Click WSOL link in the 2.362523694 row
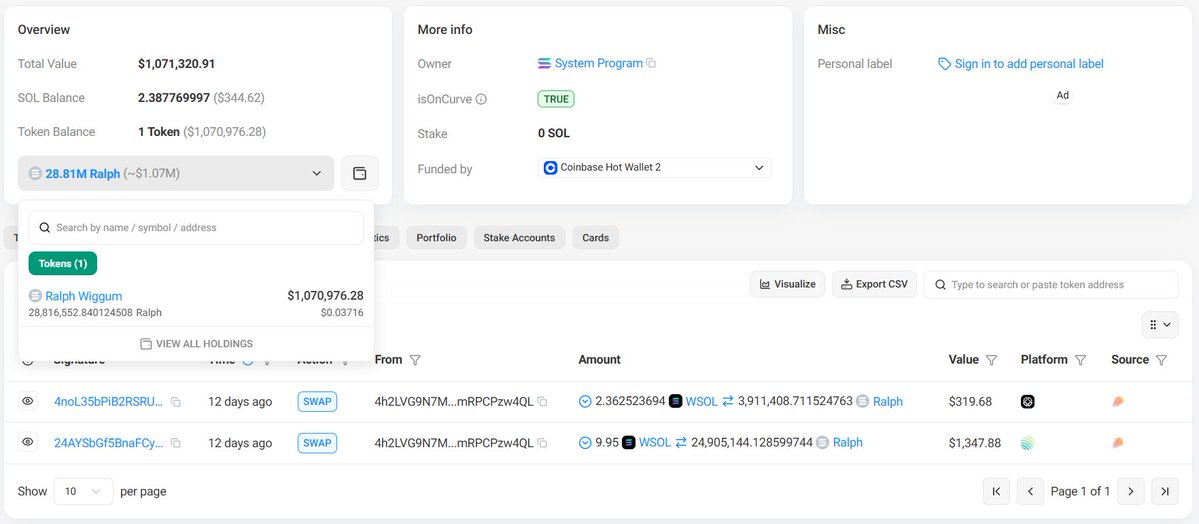 tap(702, 402)
